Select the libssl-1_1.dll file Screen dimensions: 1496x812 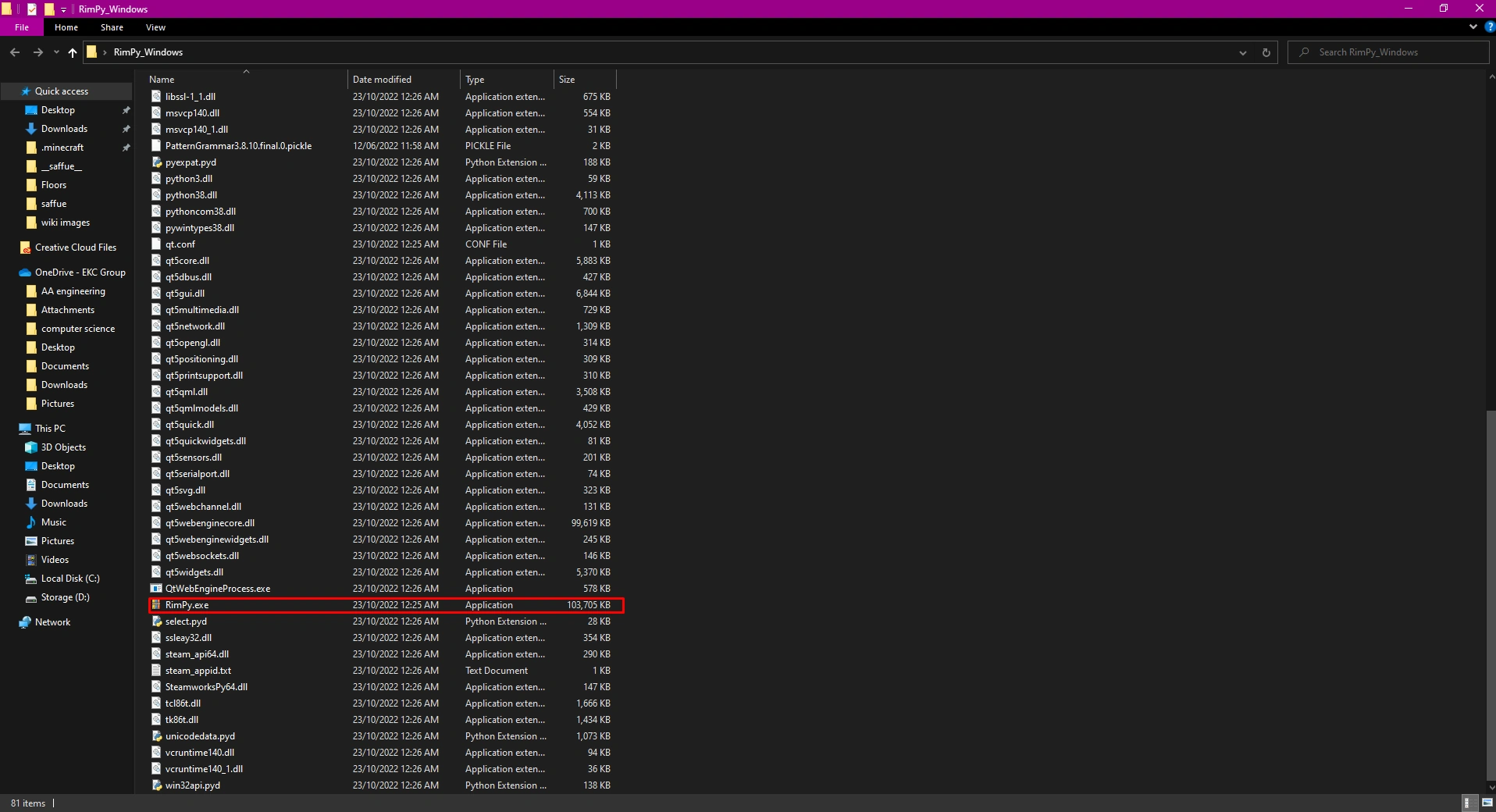(x=191, y=97)
